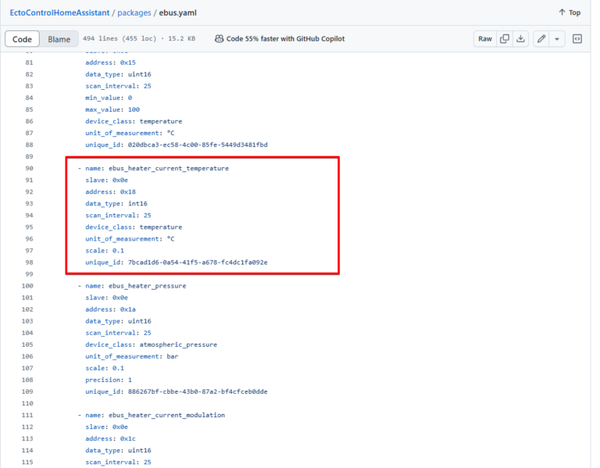Click the unique_id line 98 text
The image size is (600, 468).
click(177, 262)
